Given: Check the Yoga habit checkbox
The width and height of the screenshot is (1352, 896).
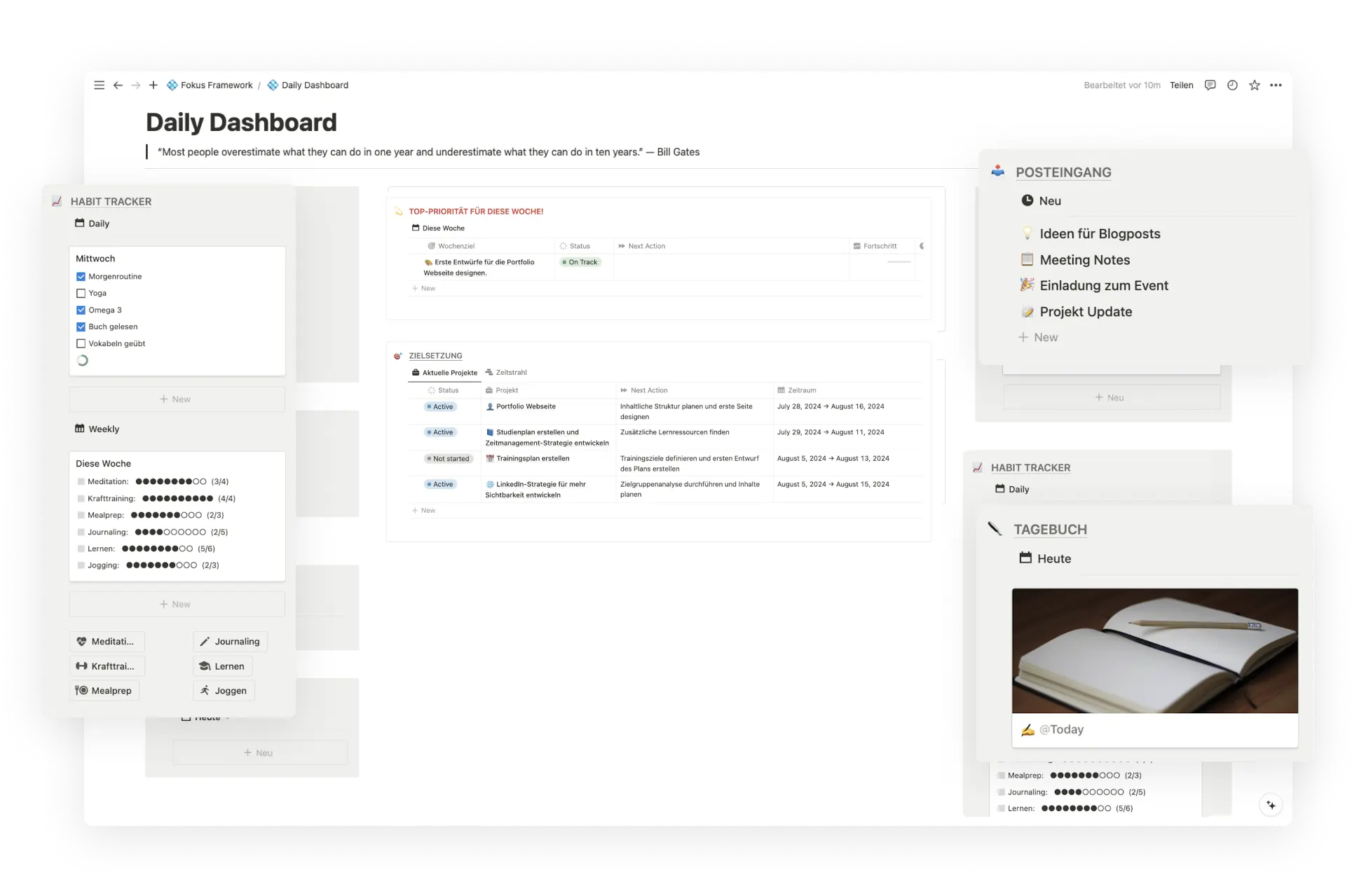Looking at the screenshot, I should point(81,294).
